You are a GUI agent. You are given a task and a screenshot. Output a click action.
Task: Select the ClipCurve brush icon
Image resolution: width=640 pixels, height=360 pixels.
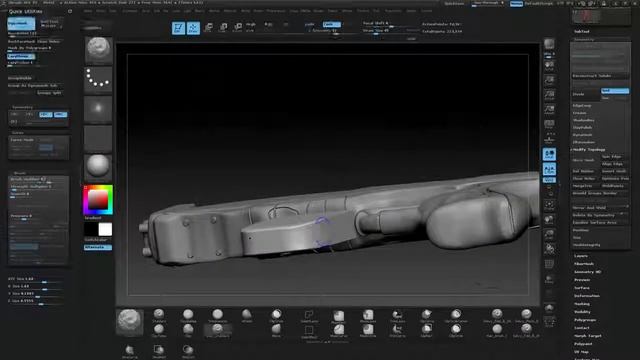click(x=276, y=315)
